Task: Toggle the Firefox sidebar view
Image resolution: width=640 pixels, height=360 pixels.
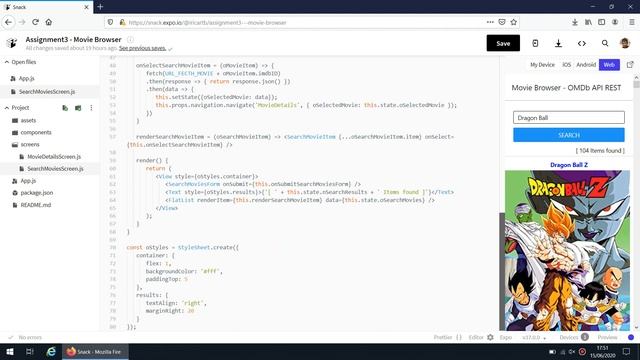Action: click(x=602, y=22)
